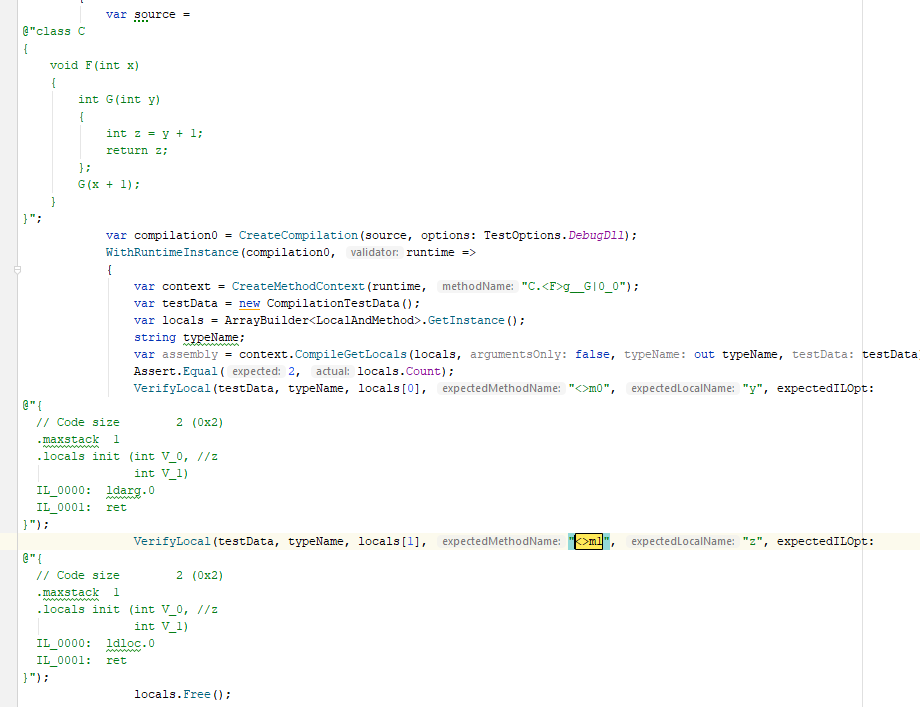This screenshot has width=920, height=707.
Task: Click CompileGetLocals method call
Action: click(350, 354)
